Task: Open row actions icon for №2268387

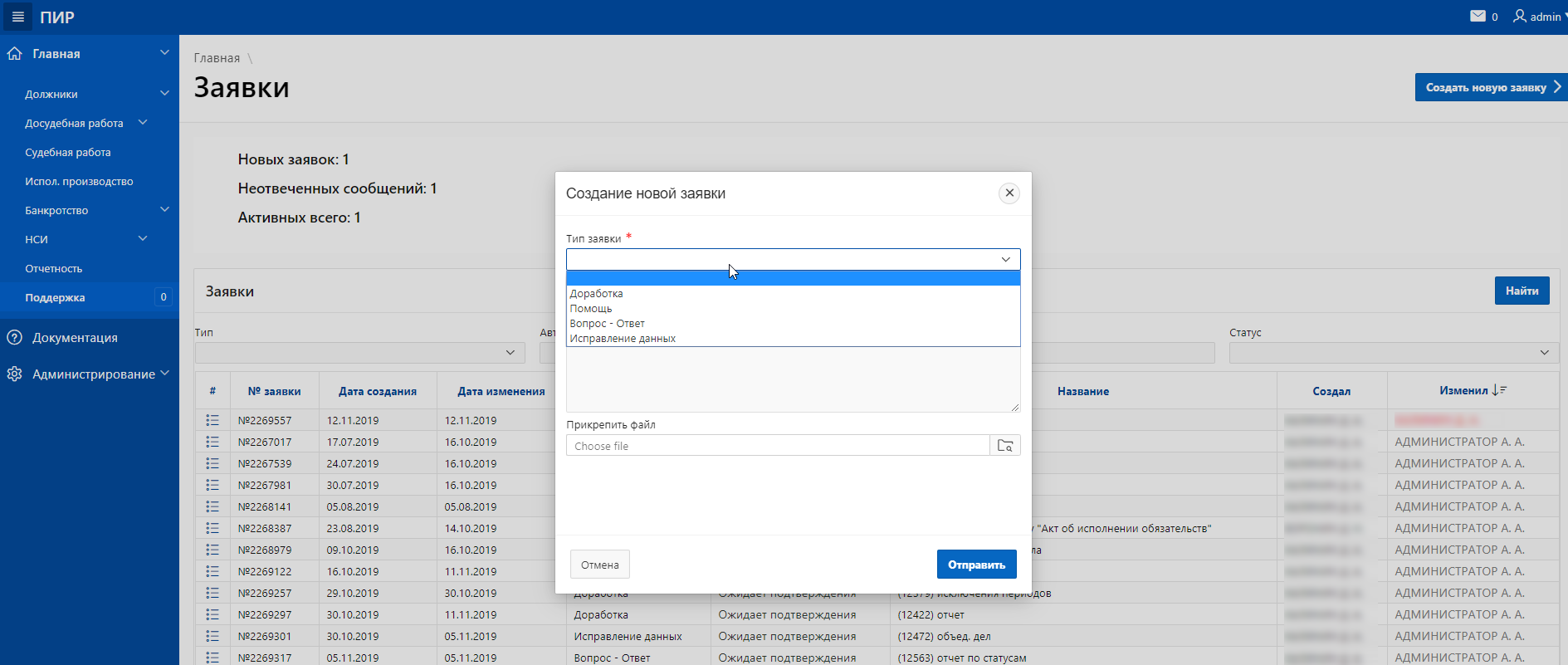Action: (x=212, y=528)
